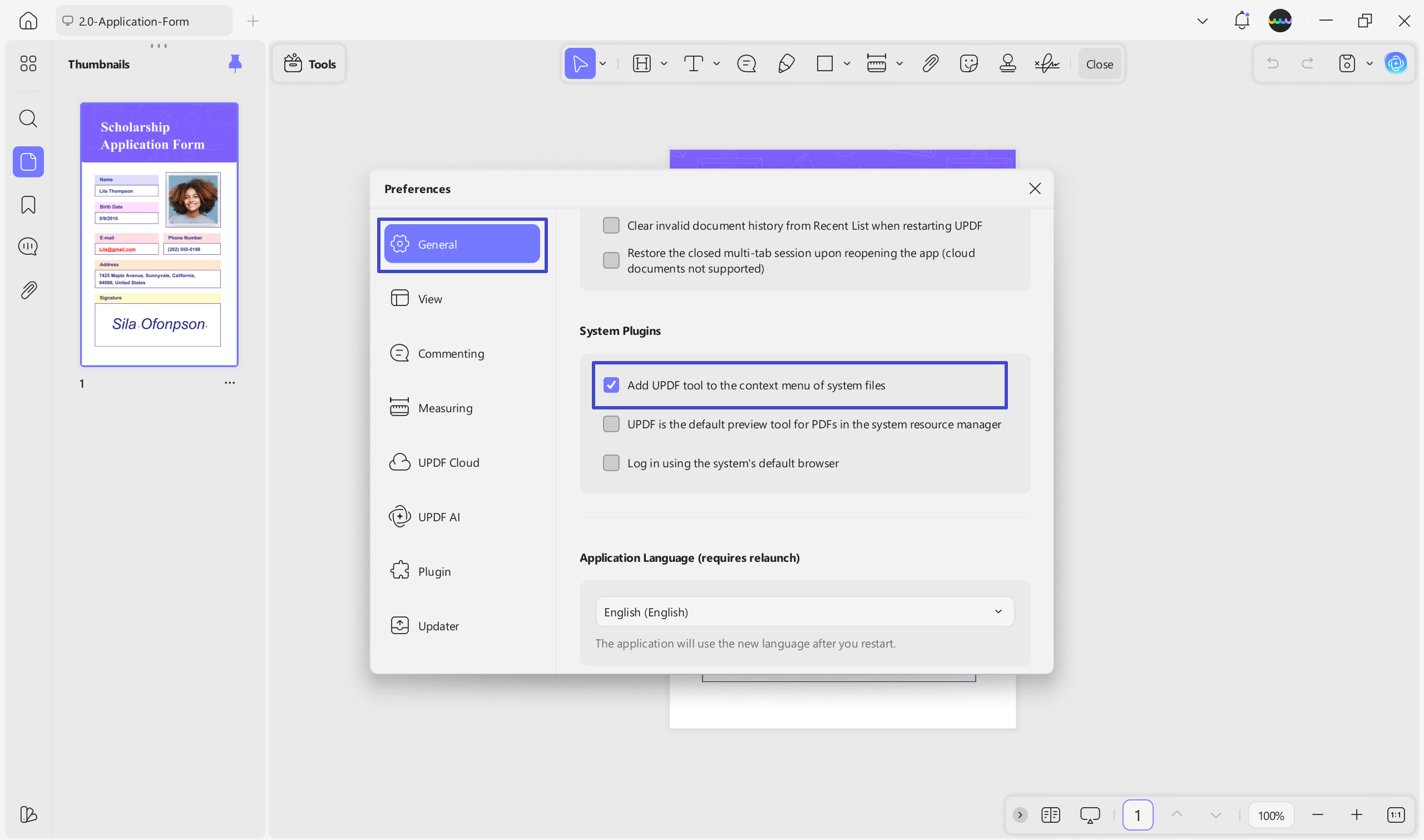Select the Pencil drawing tool
The image size is (1424, 840).
785,63
